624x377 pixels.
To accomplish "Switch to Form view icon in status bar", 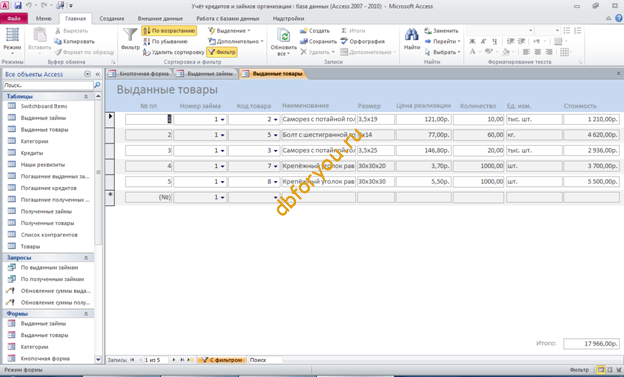I will click(x=601, y=370).
